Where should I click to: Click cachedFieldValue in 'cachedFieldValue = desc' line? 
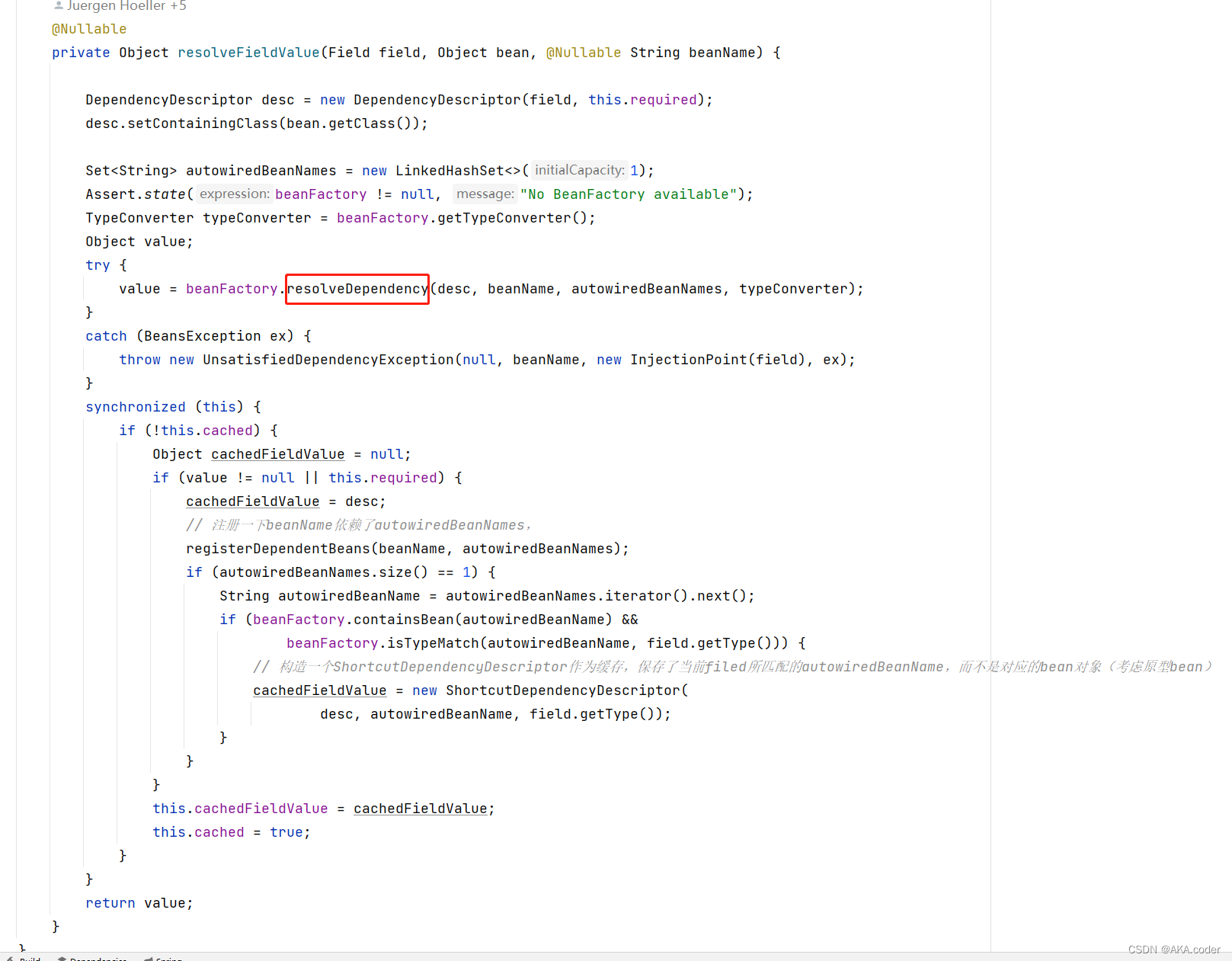[x=253, y=501]
